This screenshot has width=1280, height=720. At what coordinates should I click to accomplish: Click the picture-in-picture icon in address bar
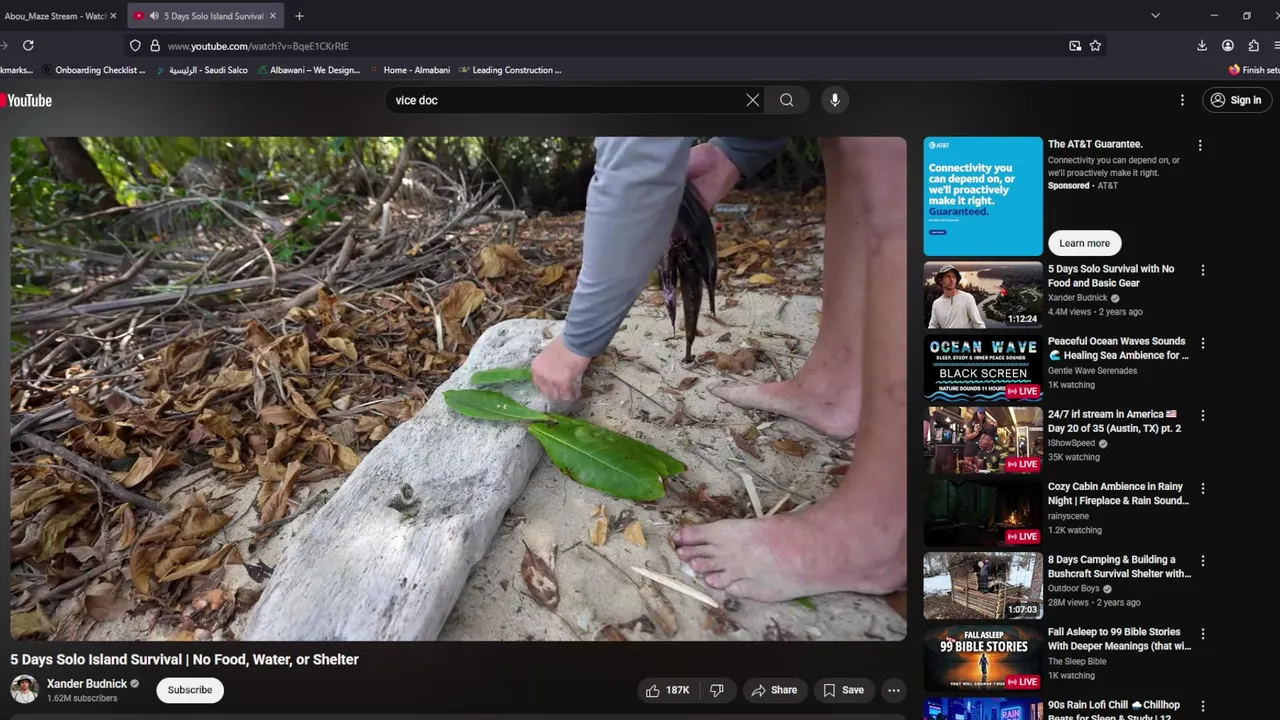click(x=1075, y=45)
